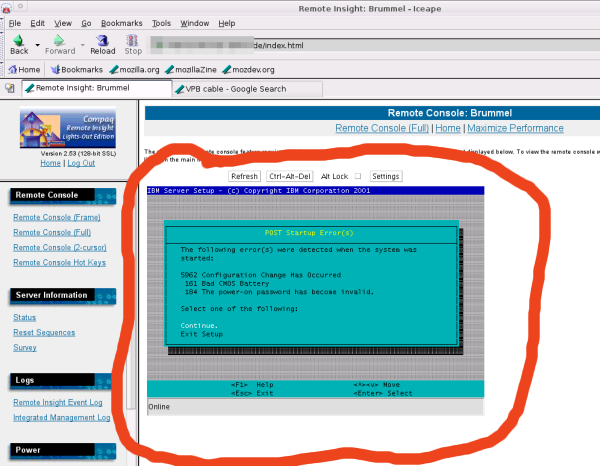Switch to VPB cable - Google Search tab
The width and height of the screenshot is (600, 466).
(x=247, y=89)
